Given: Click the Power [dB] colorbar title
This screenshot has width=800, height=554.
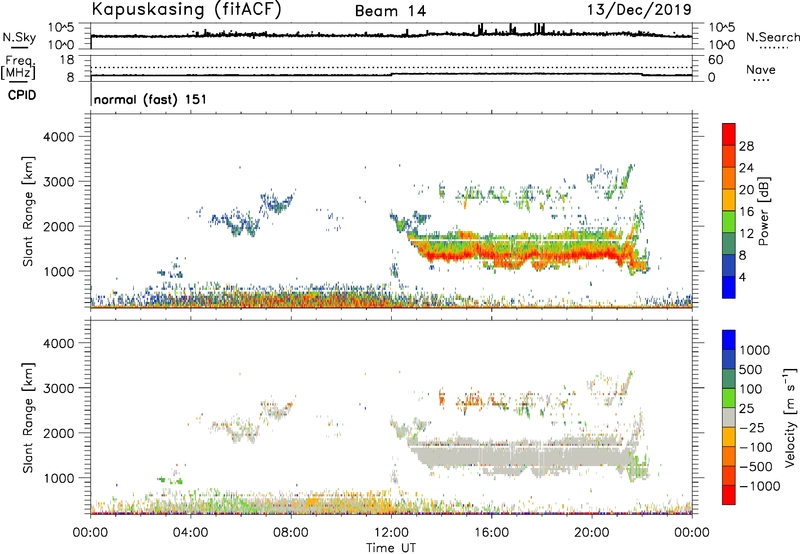Looking at the screenshot, I should 763,211.
